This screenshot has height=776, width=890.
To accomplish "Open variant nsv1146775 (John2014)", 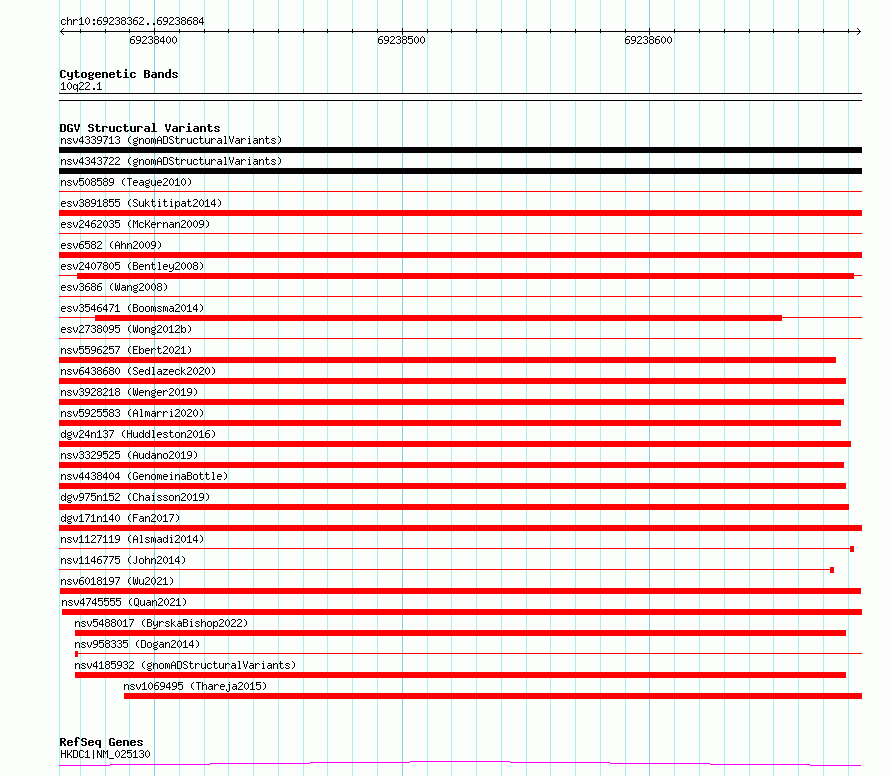I will pos(123,560).
